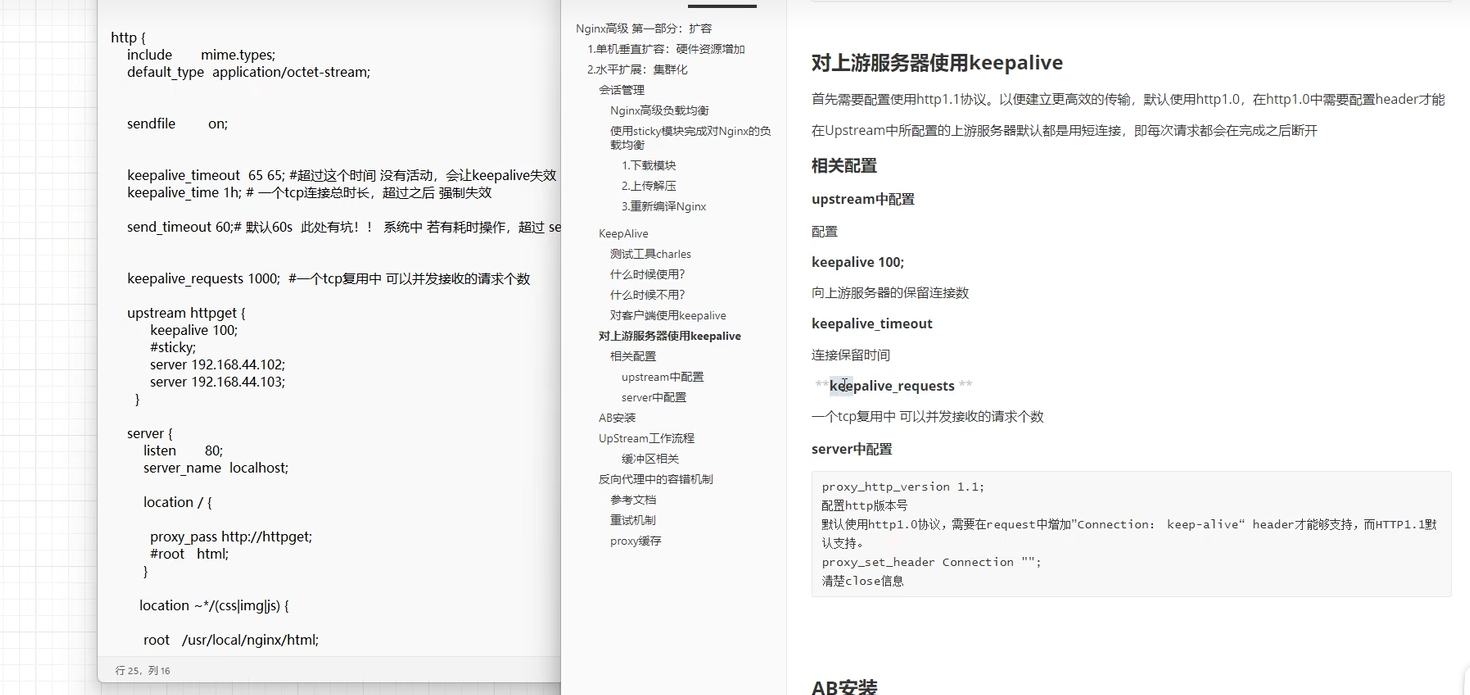This screenshot has width=1470, height=695.
Task: Open 参考文档 outline entry
Action: coord(633,500)
